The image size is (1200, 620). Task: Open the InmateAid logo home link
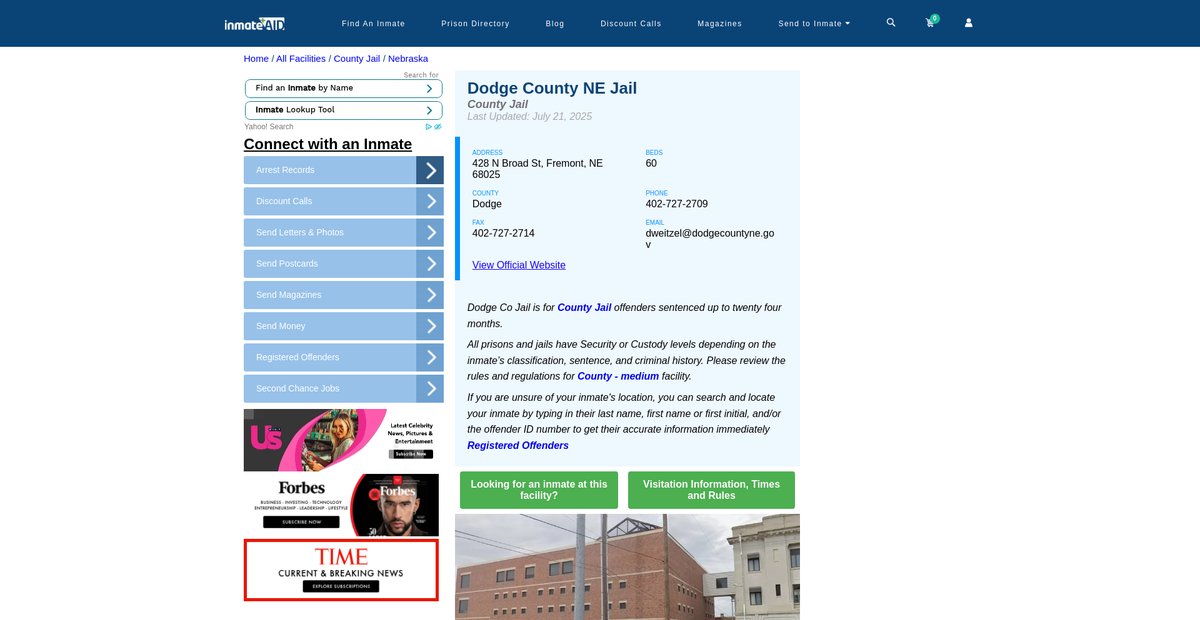pos(255,23)
